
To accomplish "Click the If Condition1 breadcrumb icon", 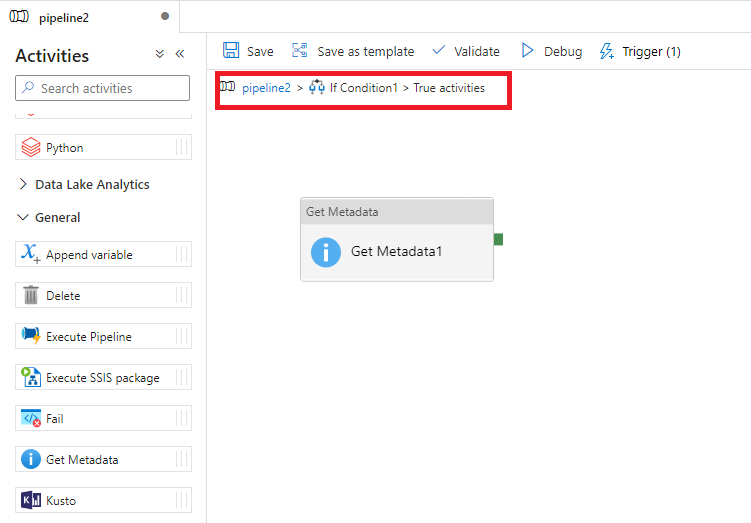I will click(x=317, y=87).
